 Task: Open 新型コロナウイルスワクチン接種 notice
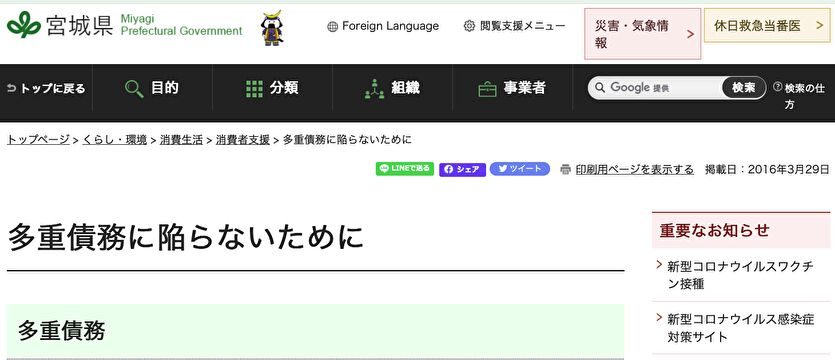pos(741,275)
